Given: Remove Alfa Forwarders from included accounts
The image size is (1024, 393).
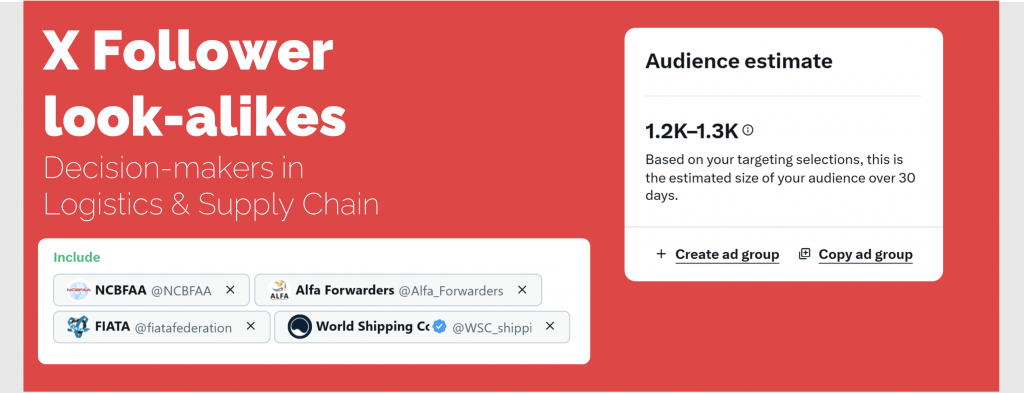Looking at the screenshot, I should click(522, 290).
